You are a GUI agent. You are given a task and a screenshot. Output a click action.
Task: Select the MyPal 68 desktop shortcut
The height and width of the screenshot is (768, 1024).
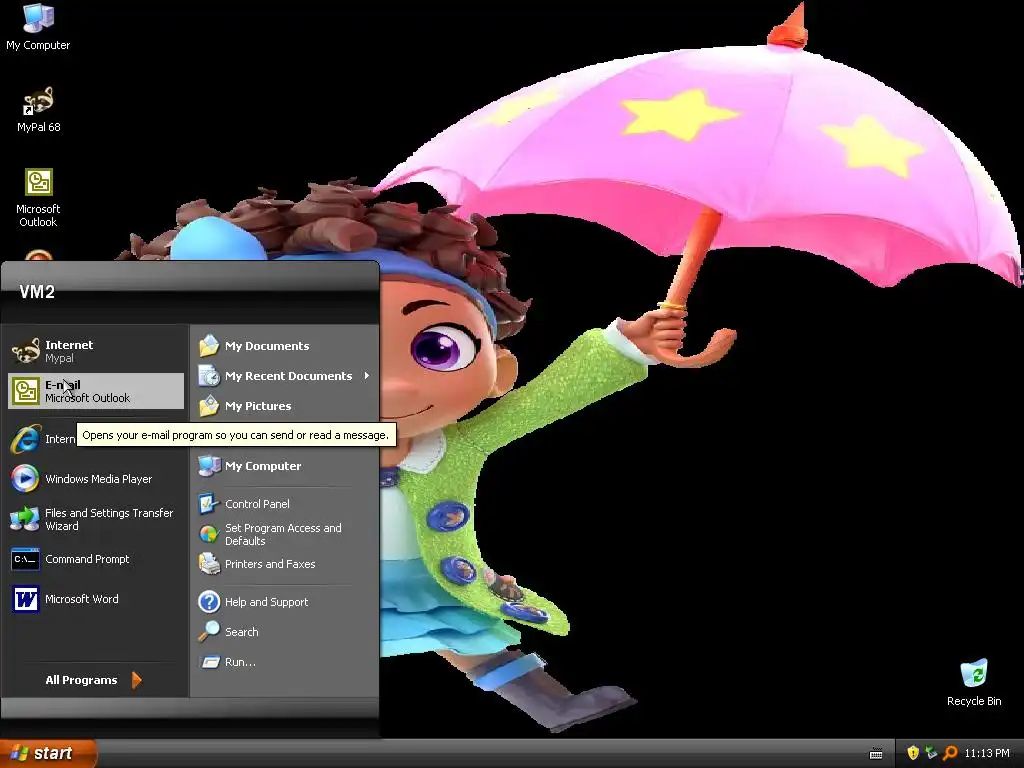pyautogui.click(x=38, y=109)
